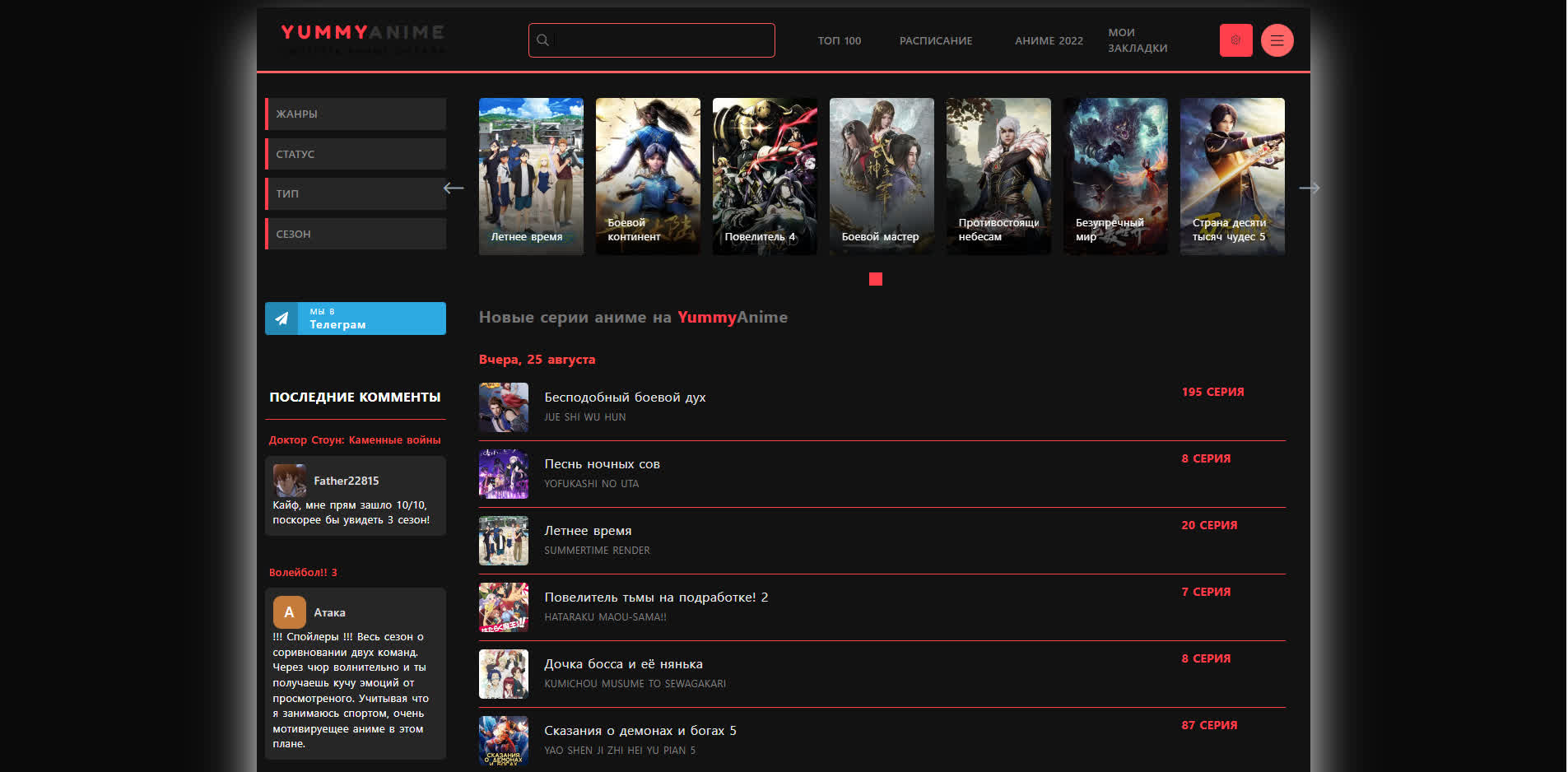Open the ТОП 100 menu item

(839, 40)
